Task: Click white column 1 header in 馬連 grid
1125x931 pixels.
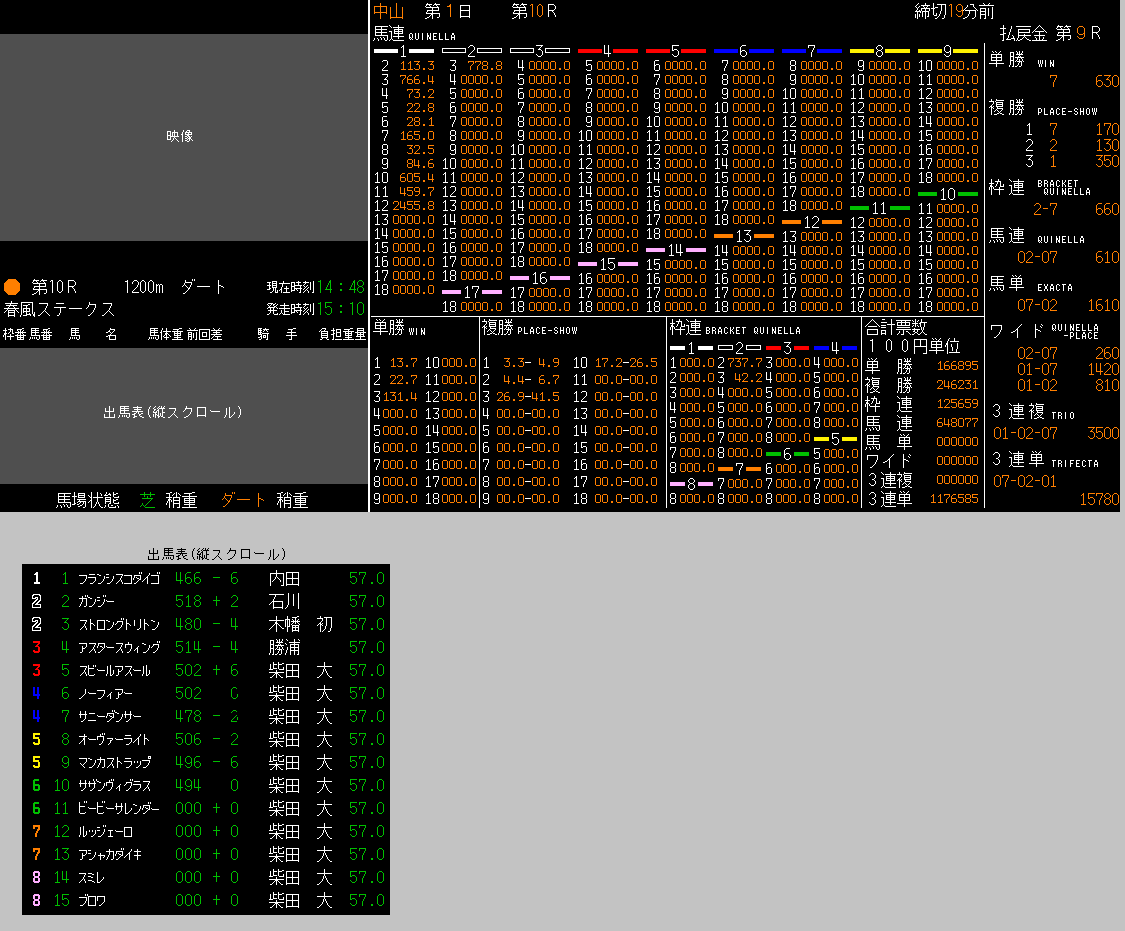Action: click(403, 50)
